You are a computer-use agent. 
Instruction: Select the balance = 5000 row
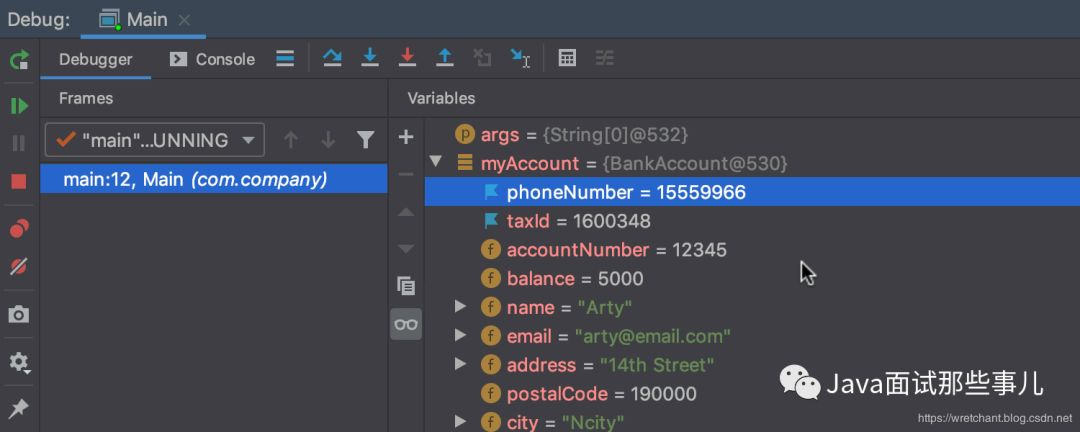tap(752, 278)
